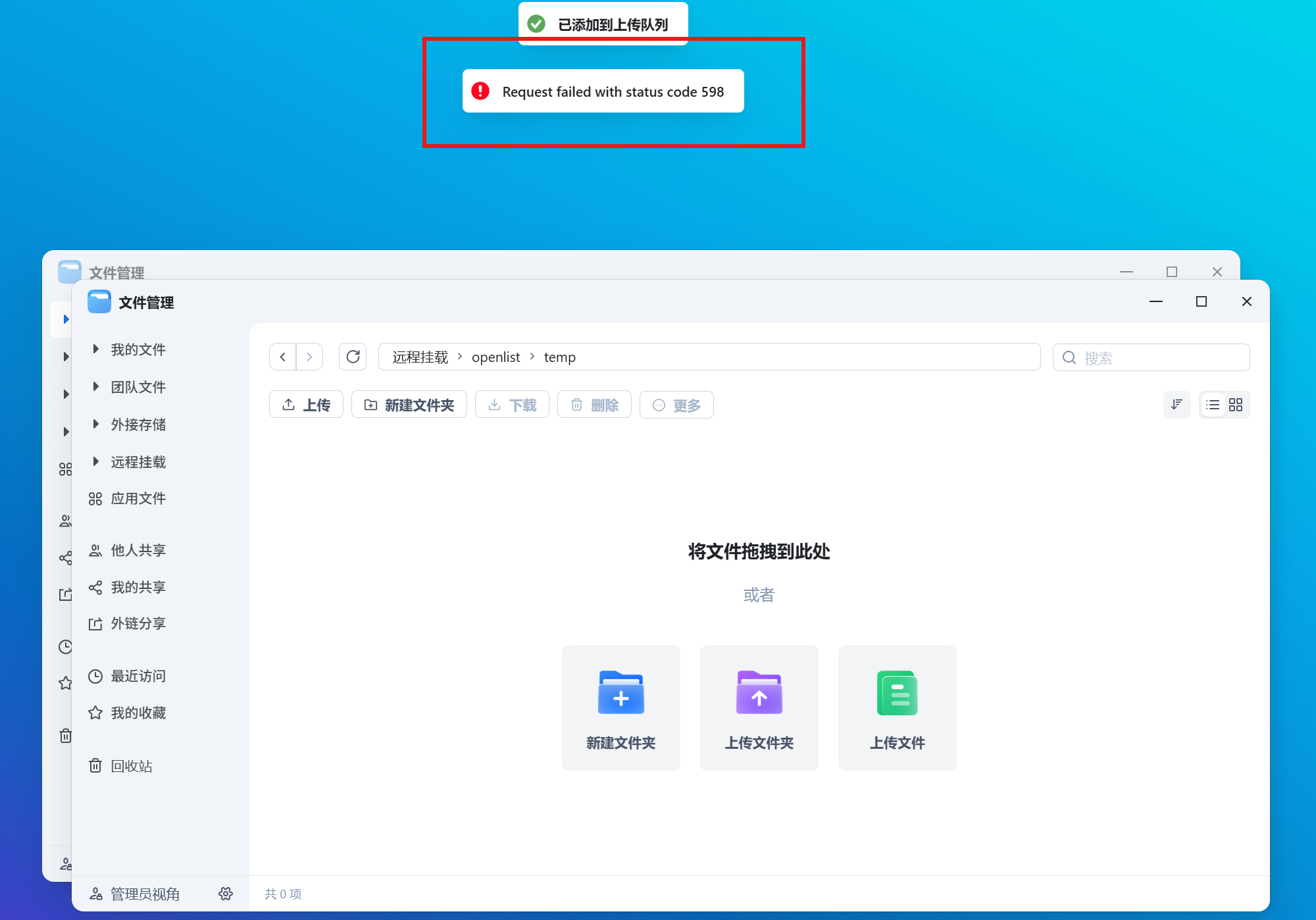This screenshot has height=920, width=1316.
Task: Open the settings gear next to 管理员视角
Action: [225, 894]
